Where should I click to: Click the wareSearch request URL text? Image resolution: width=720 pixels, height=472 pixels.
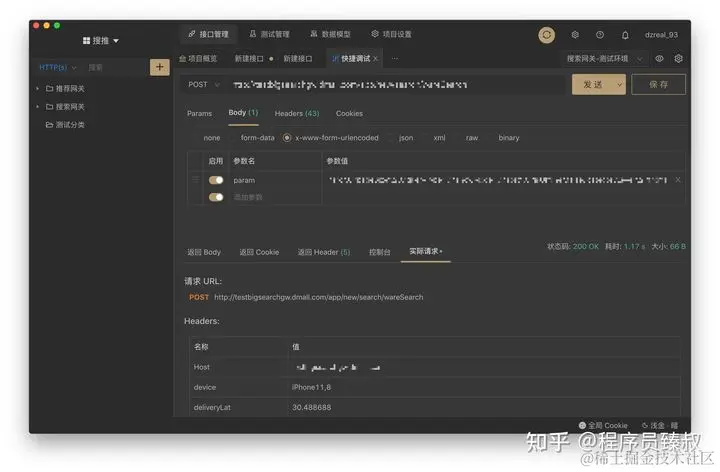point(318,297)
